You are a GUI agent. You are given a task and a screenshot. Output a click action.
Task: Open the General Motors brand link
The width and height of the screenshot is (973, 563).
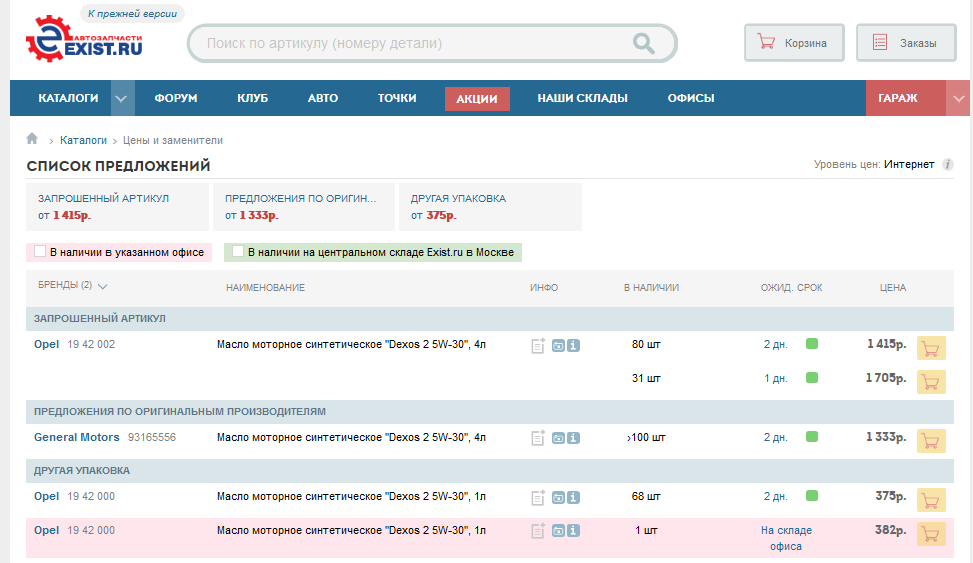coord(76,437)
